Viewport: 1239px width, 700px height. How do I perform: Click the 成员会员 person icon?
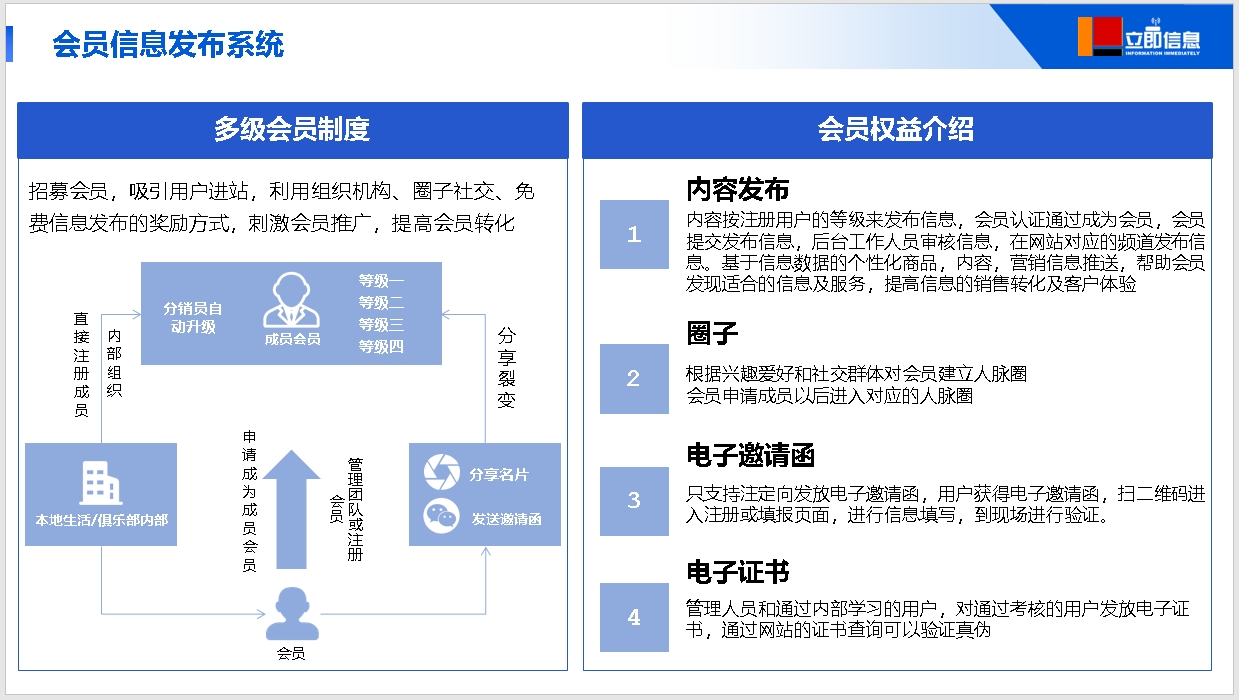point(292,302)
